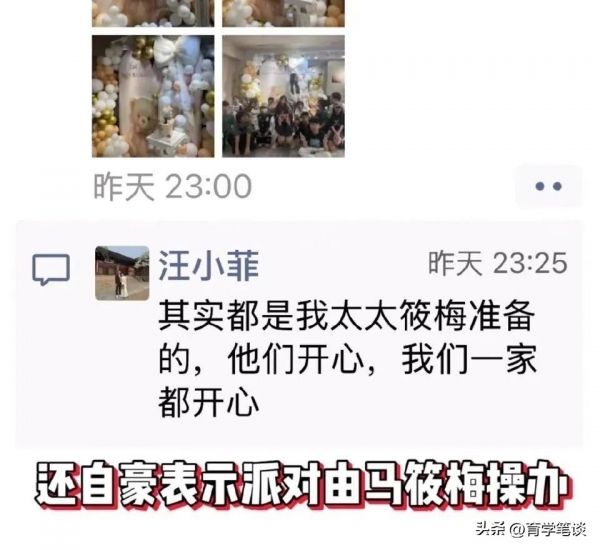Click the 头条 watermark logo text

(492, 530)
